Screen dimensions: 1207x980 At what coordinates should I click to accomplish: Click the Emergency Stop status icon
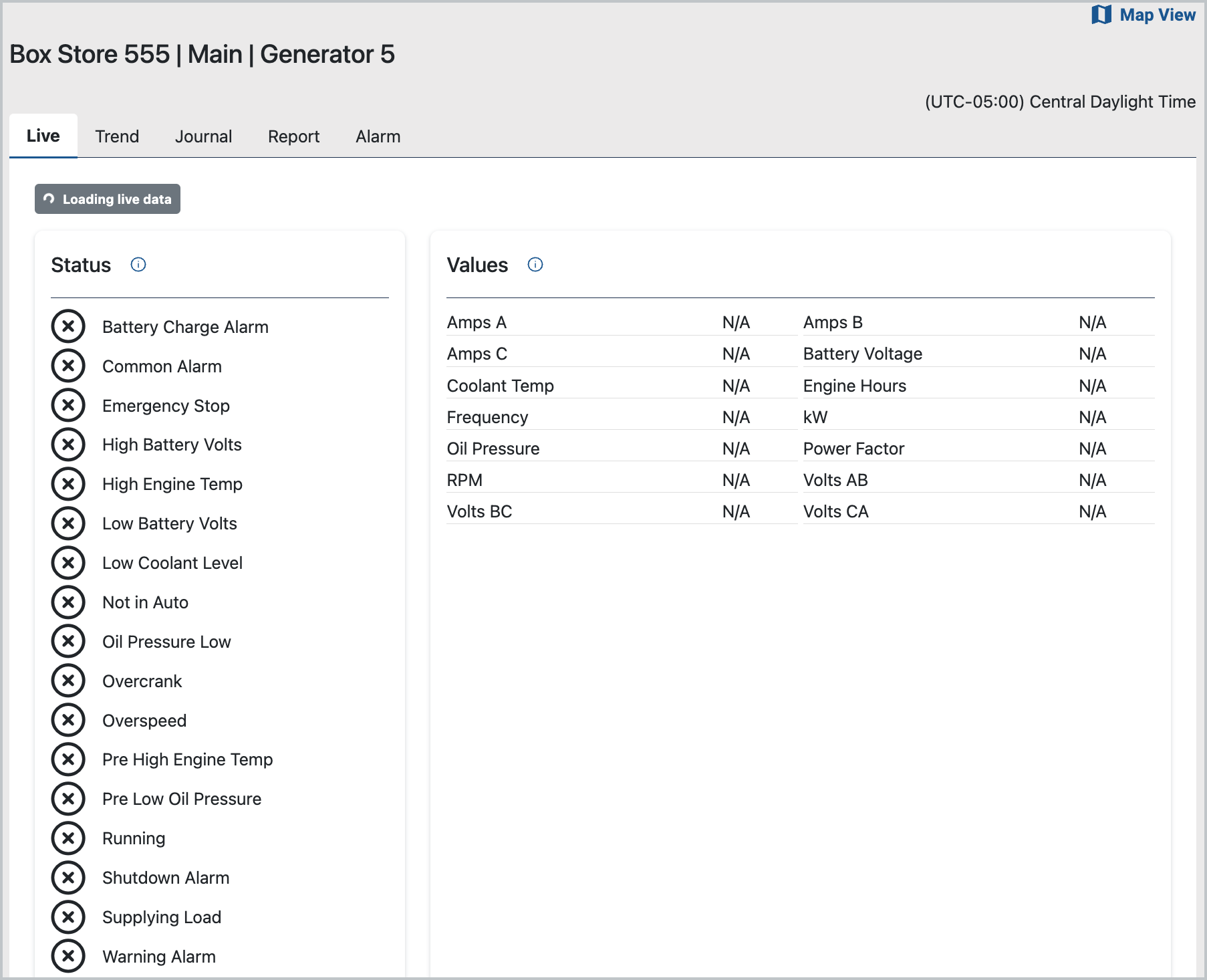click(x=68, y=405)
